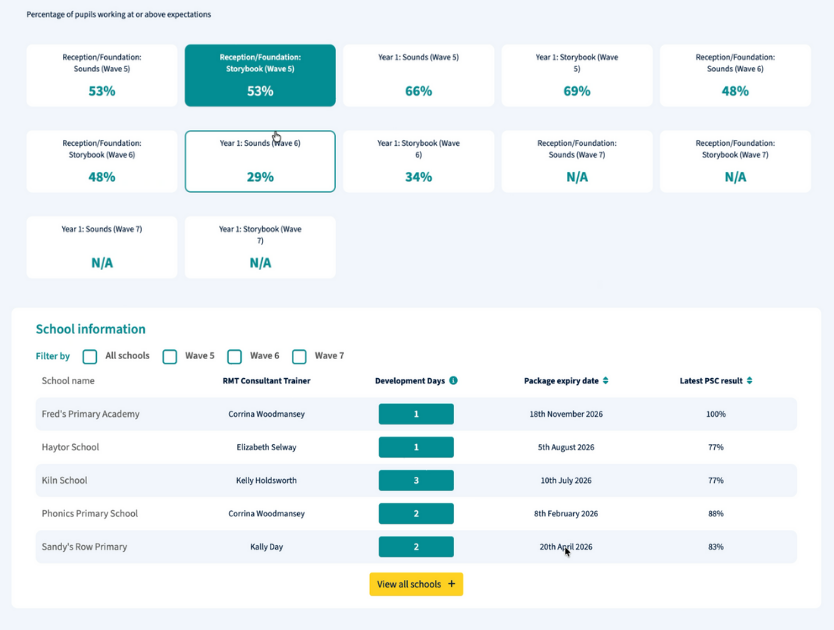Check the Wave 6 filter box
The width and height of the screenshot is (834, 630).
(x=235, y=357)
